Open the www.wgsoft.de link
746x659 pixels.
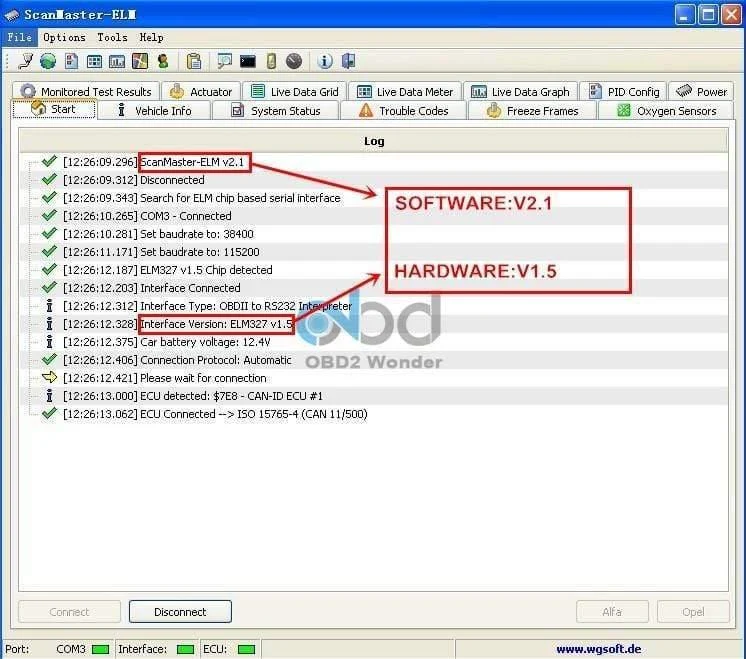pyautogui.click(x=599, y=649)
